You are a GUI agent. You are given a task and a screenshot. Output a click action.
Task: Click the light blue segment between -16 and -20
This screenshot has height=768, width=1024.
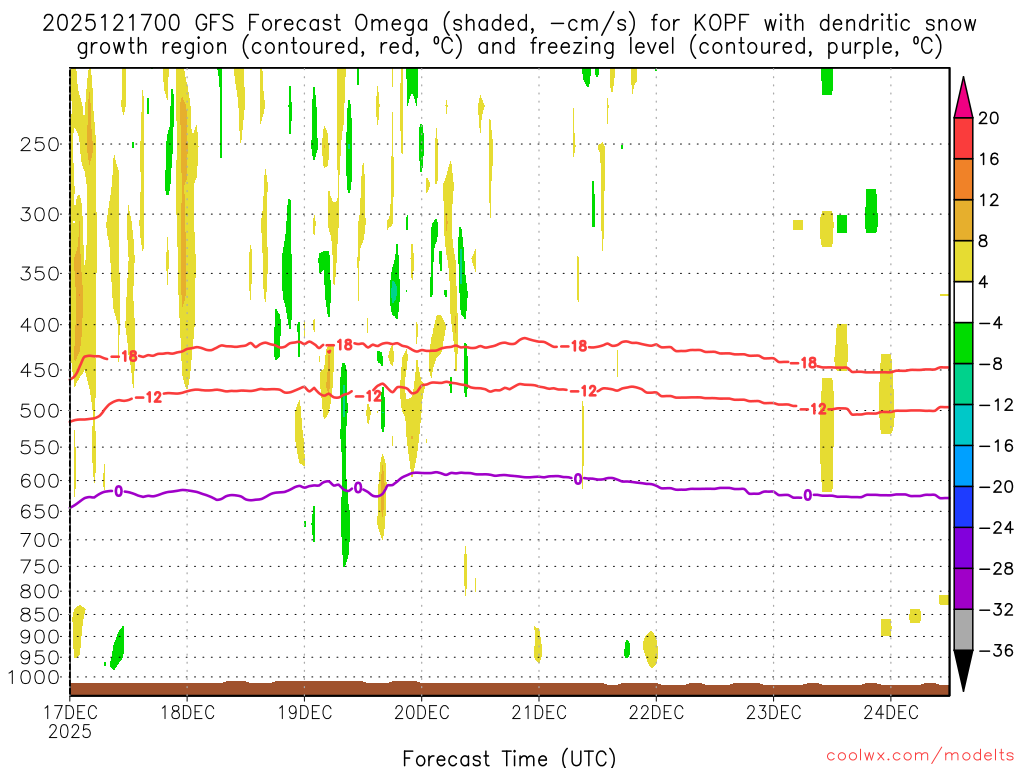point(963,466)
